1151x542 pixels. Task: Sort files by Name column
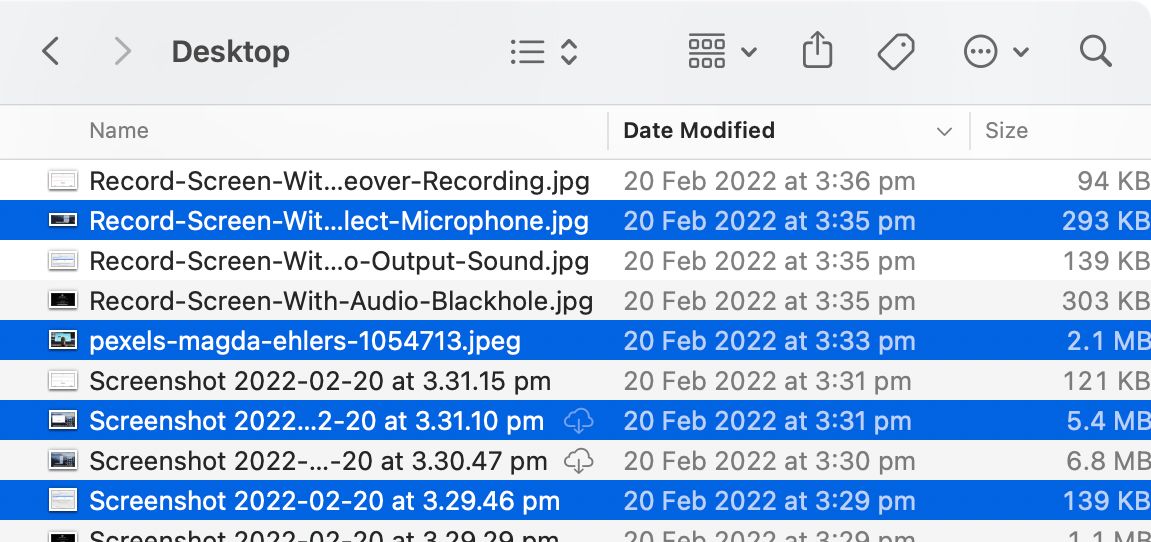(119, 131)
